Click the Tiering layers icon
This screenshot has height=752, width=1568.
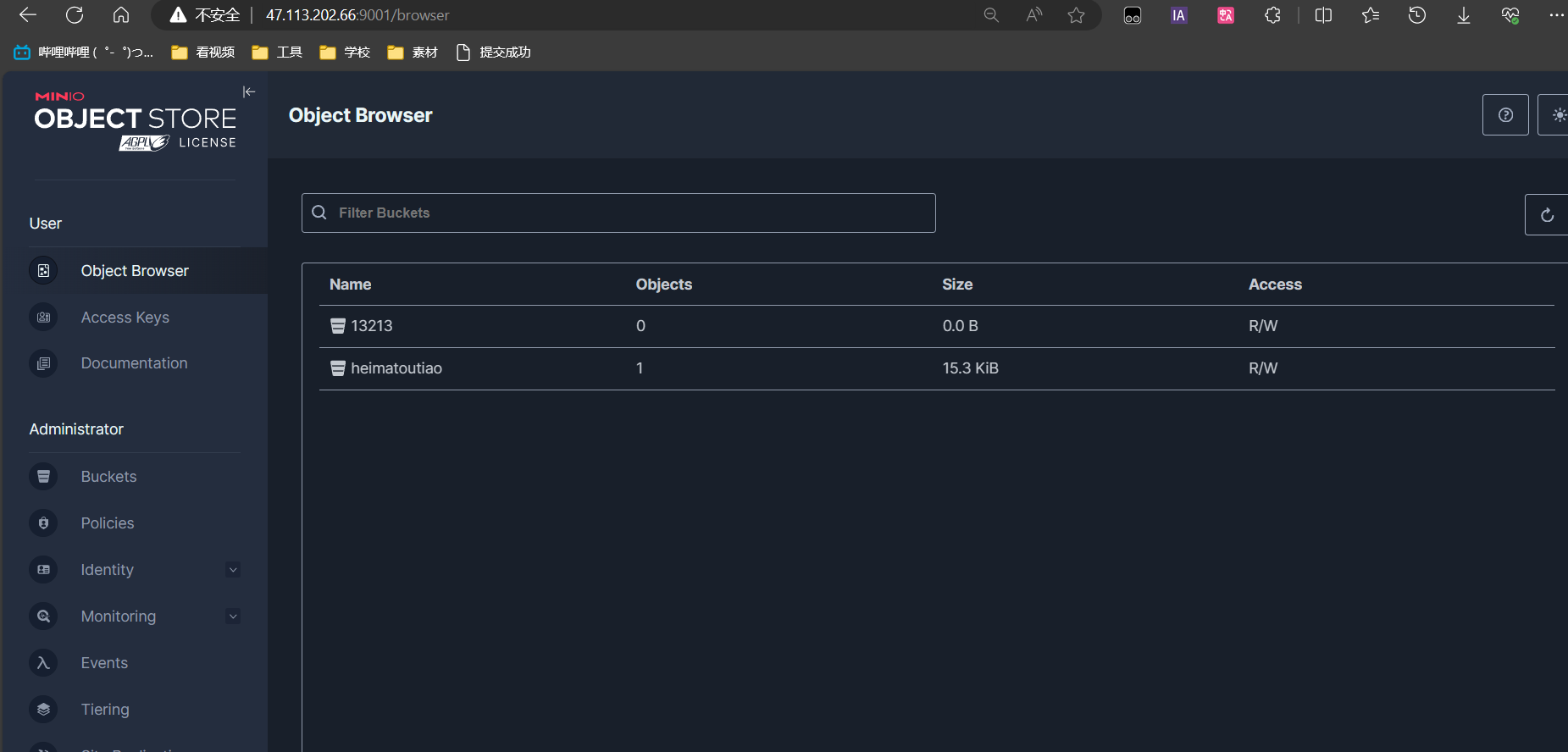43,710
